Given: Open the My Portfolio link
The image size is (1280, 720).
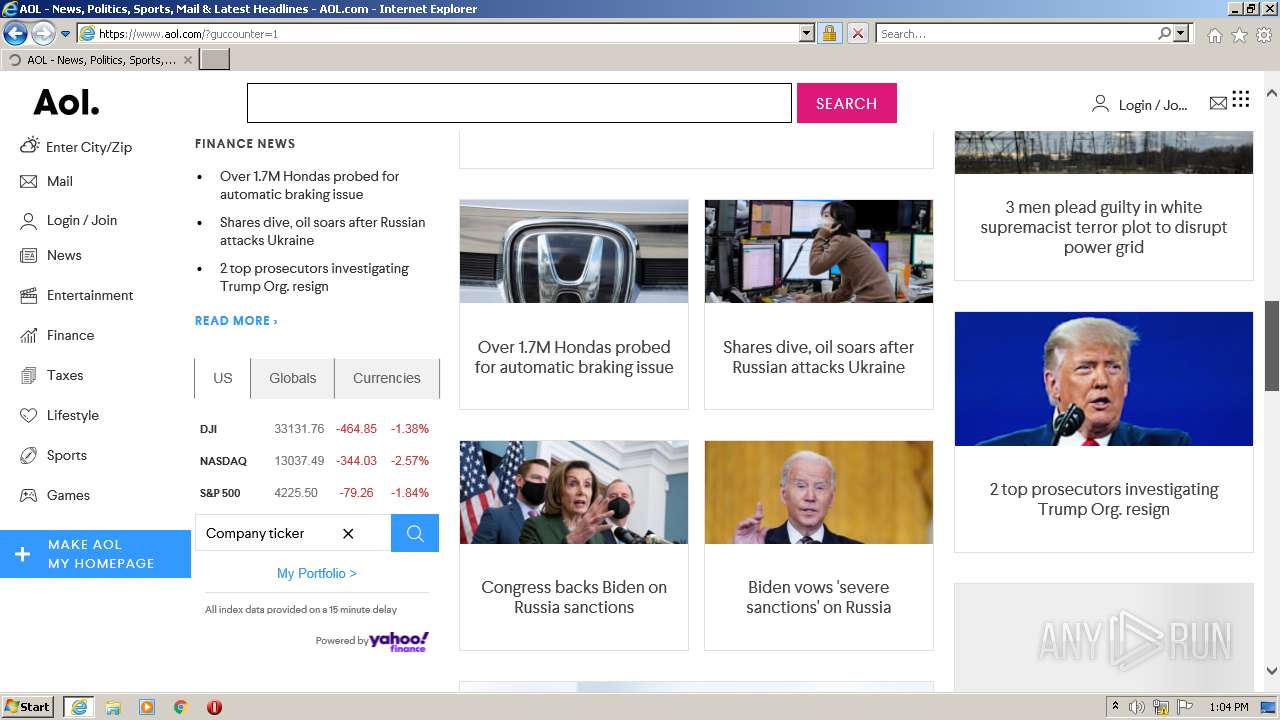Looking at the screenshot, I should point(317,573).
